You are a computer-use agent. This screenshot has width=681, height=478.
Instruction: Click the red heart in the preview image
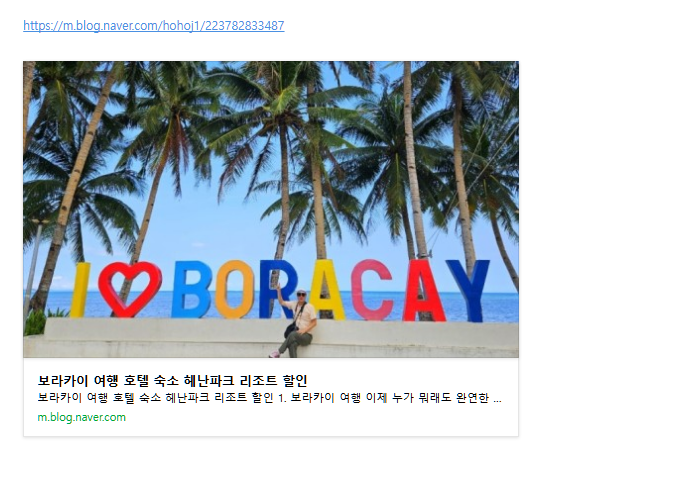(130, 289)
